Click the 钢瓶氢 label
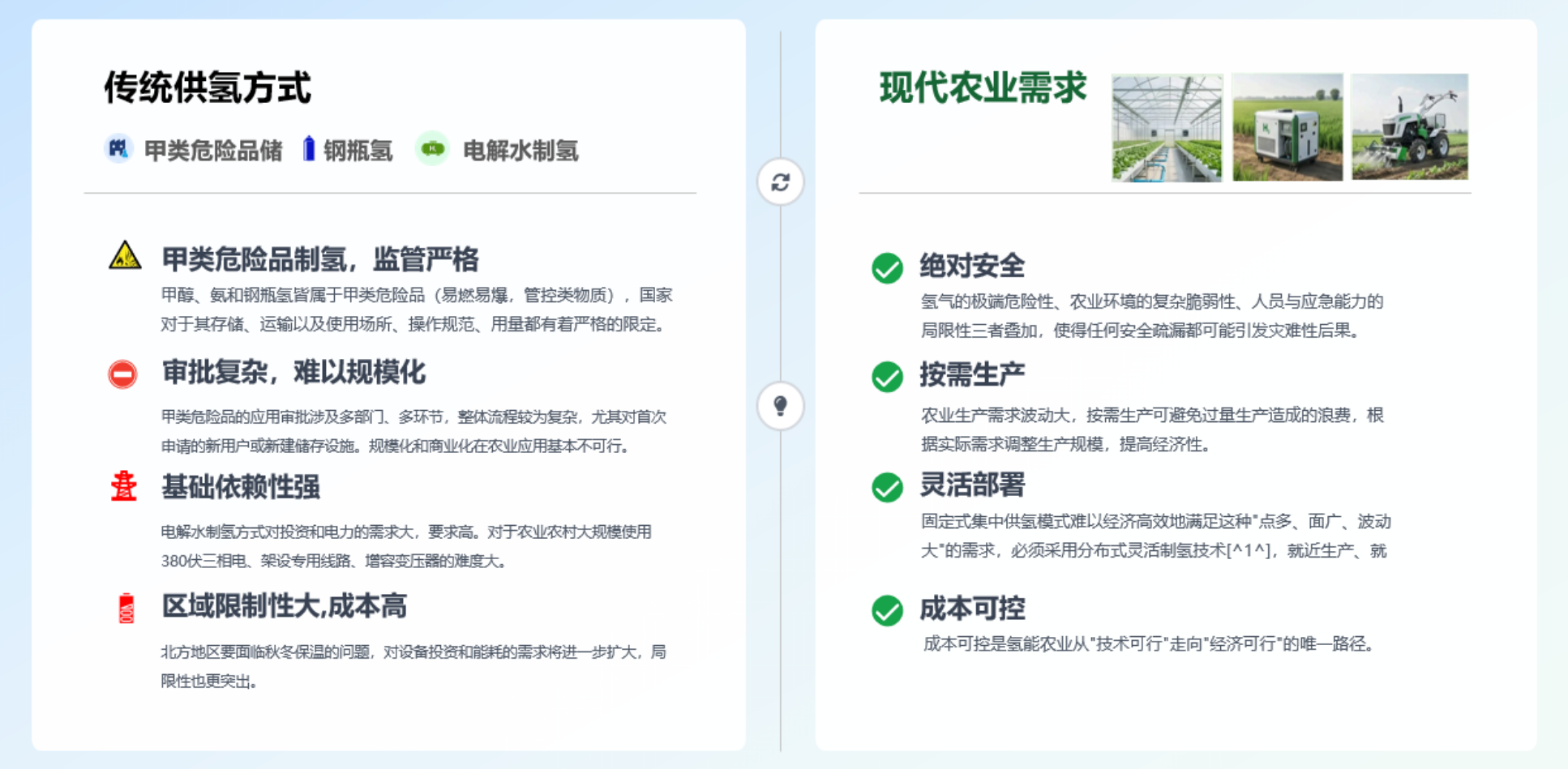 pos(358,151)
